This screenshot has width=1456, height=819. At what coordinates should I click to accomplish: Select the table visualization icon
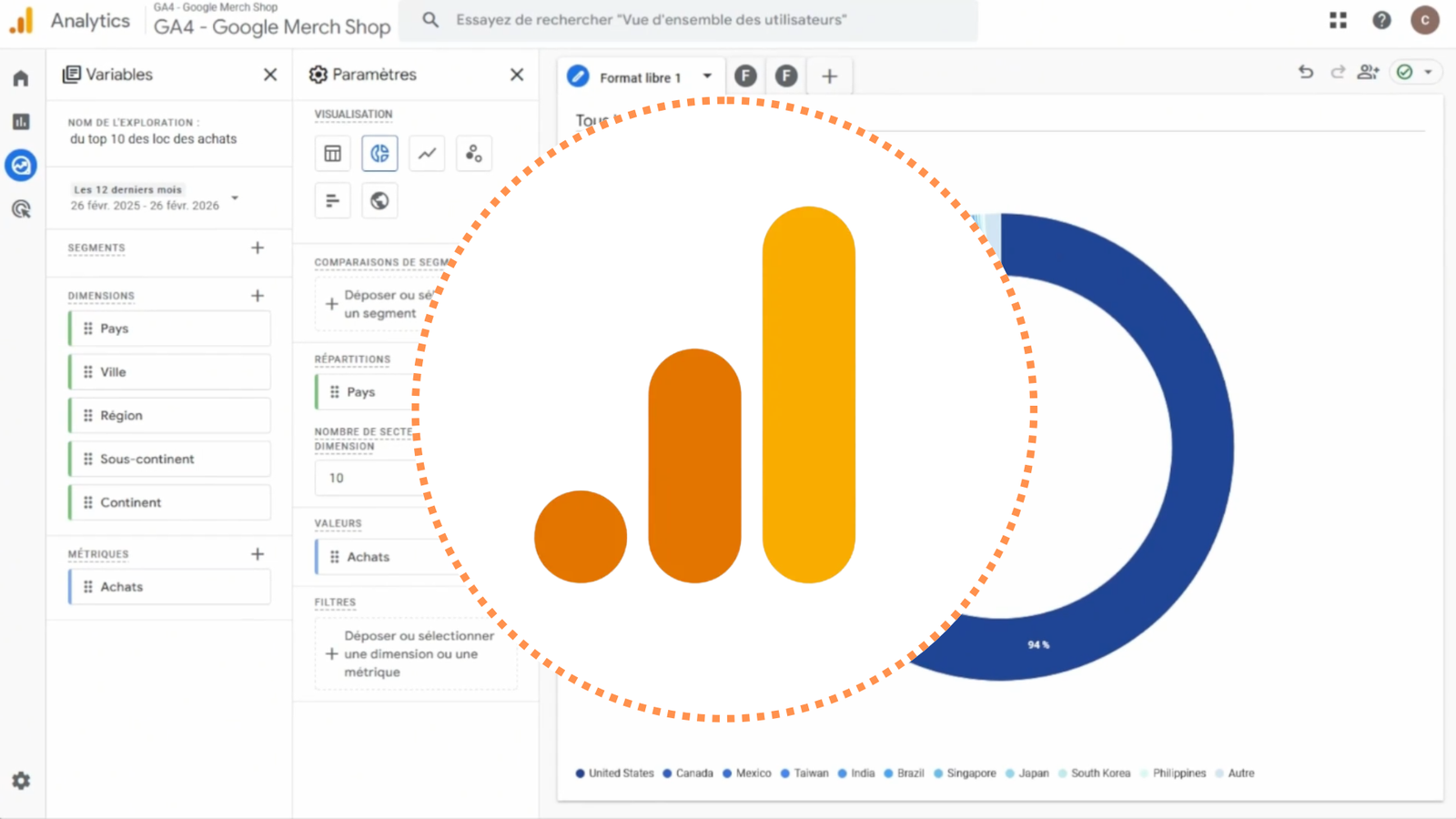[x=332, y=153]
